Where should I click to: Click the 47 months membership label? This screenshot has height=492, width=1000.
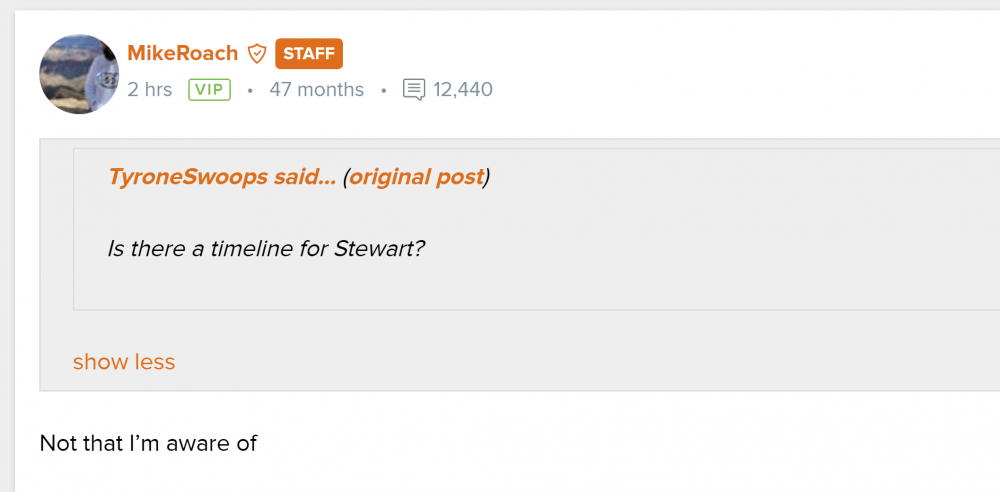click(x=316, y=90)
